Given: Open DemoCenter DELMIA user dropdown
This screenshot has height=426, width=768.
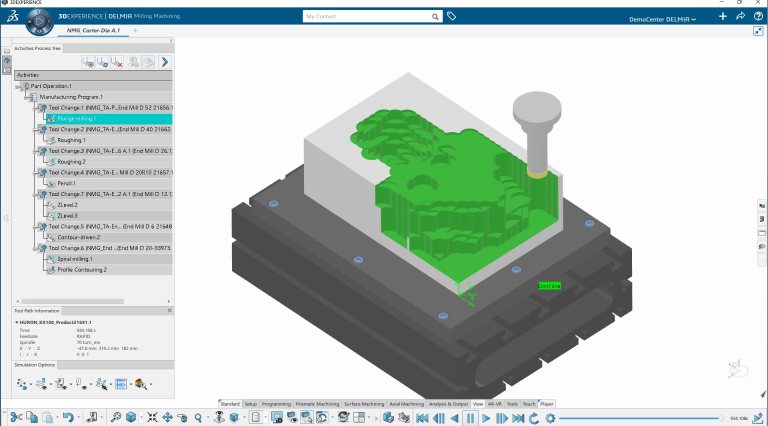Looking at the screenshot, I should [x=663, y=19].
